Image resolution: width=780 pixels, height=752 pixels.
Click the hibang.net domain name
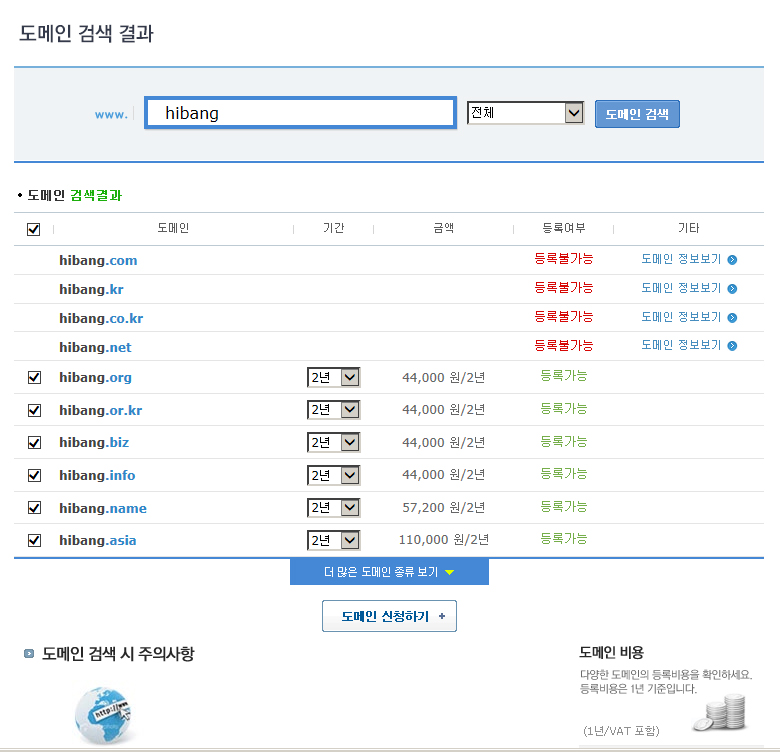(x=95, y=347)
